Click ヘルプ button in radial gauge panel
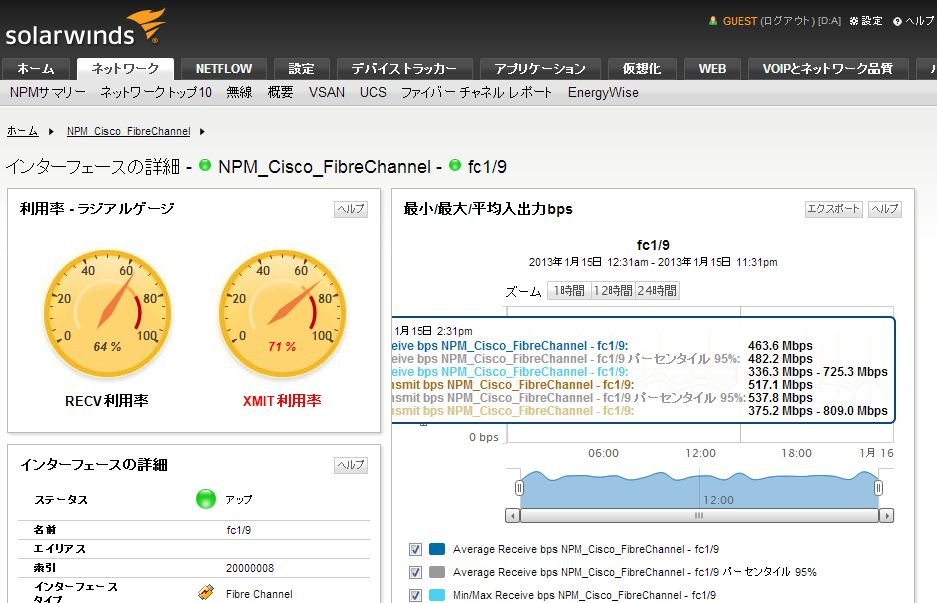Viewport: 937px width, 603px height. click(x=351, y=209)
